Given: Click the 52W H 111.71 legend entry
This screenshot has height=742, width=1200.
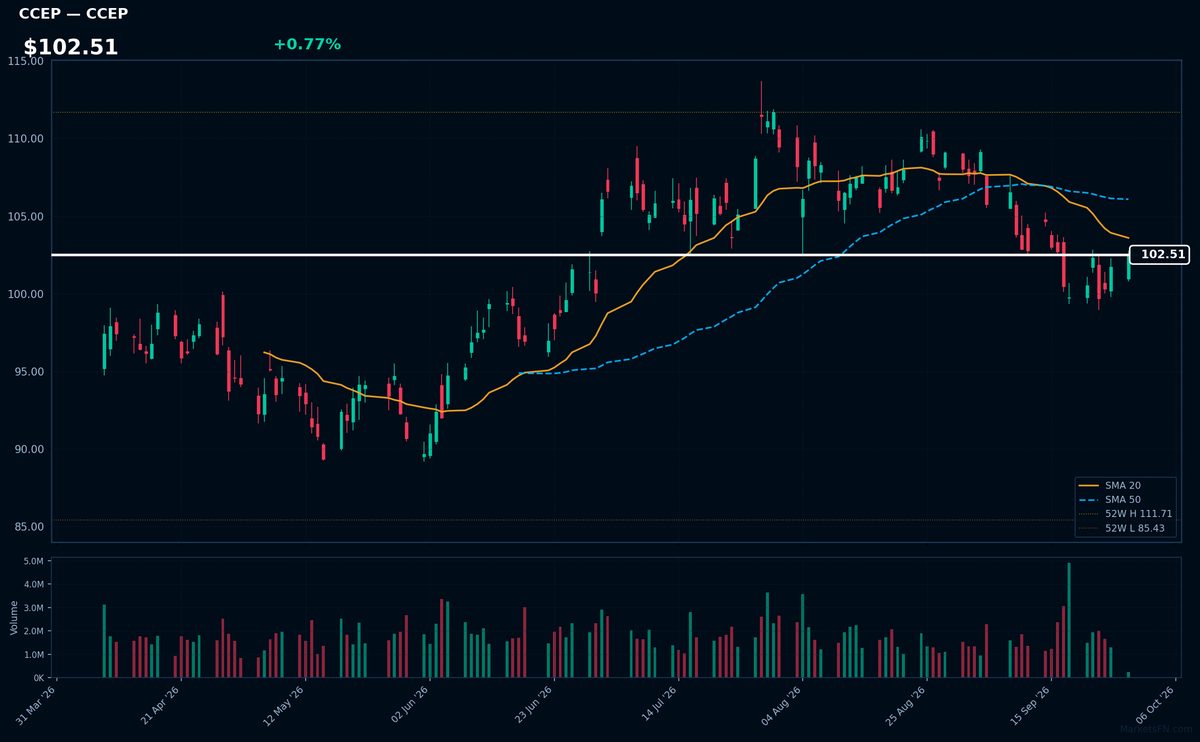Looking at the screenshot, I should point(1126,513).
